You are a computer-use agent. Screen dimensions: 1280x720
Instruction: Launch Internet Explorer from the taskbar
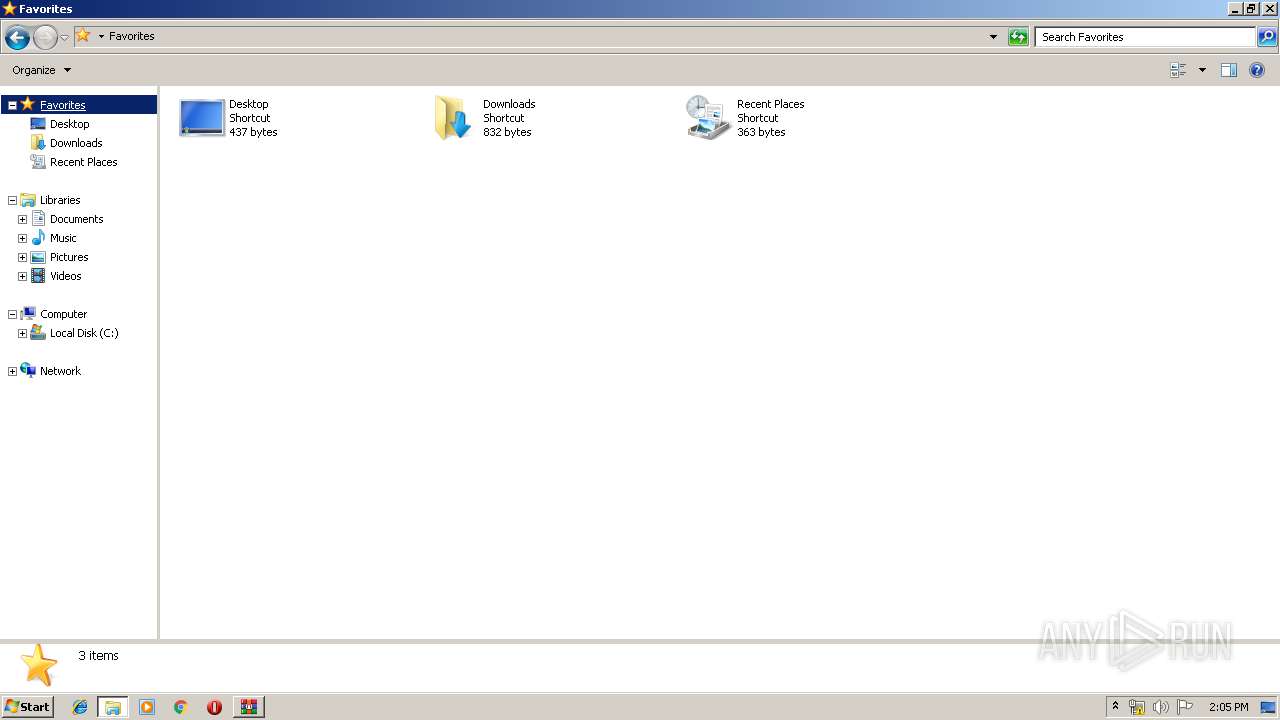[81, 707]
